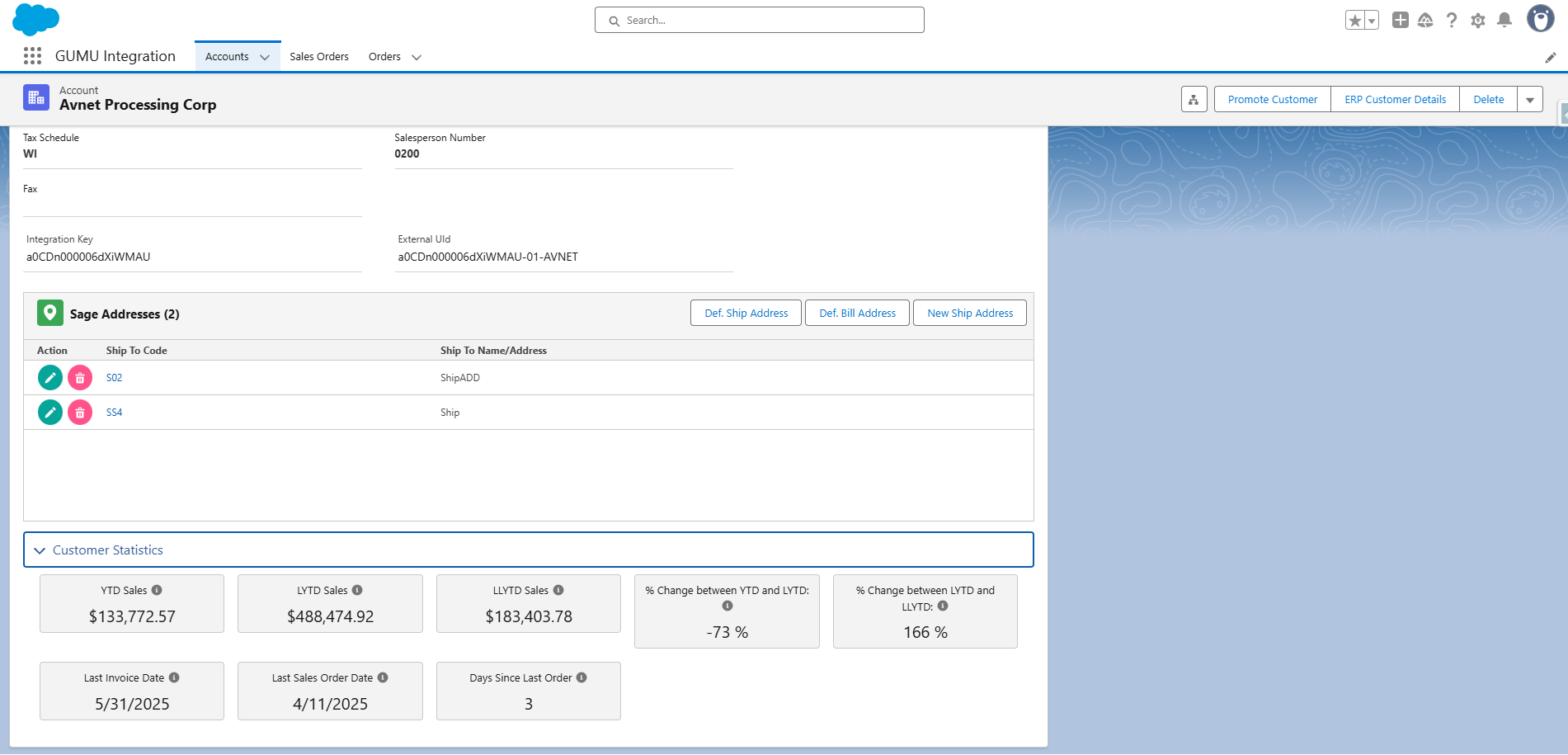
Task: Click the Last Invoice Date info icon
Action: pyautogui.click(x=174, y=677)
